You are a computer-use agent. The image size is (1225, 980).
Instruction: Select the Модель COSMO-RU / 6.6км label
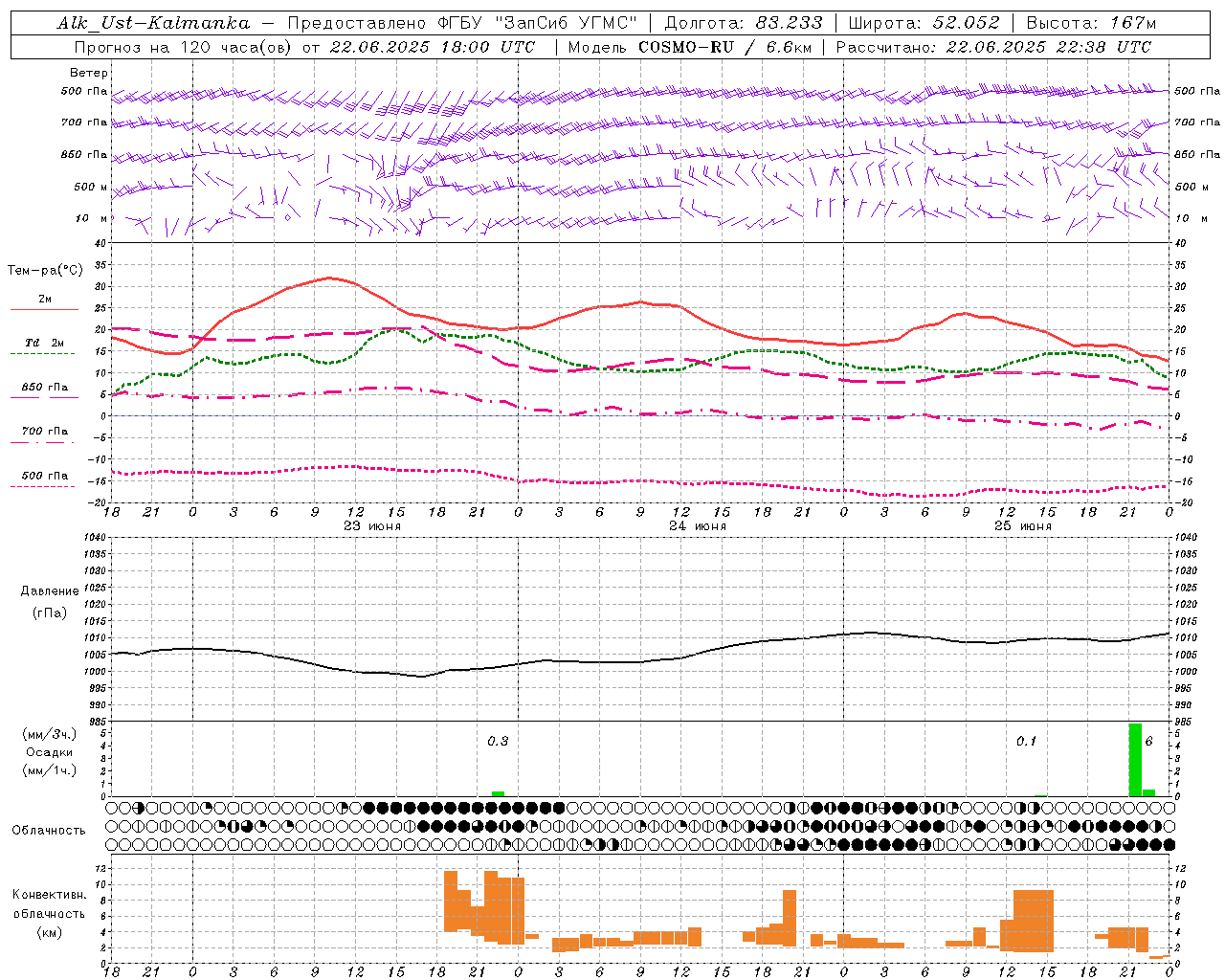tap(689, 46)
